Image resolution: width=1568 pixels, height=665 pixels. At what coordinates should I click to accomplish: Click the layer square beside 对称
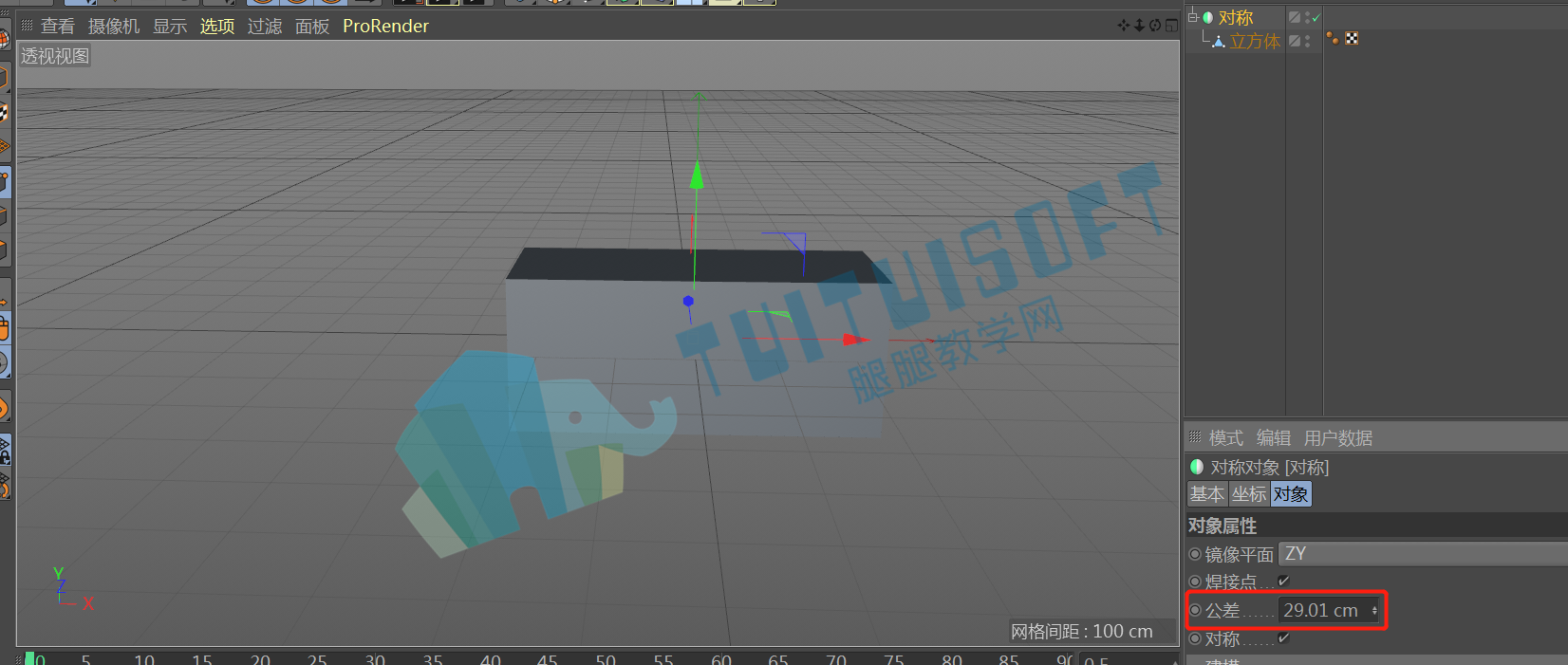[1295, 17]
